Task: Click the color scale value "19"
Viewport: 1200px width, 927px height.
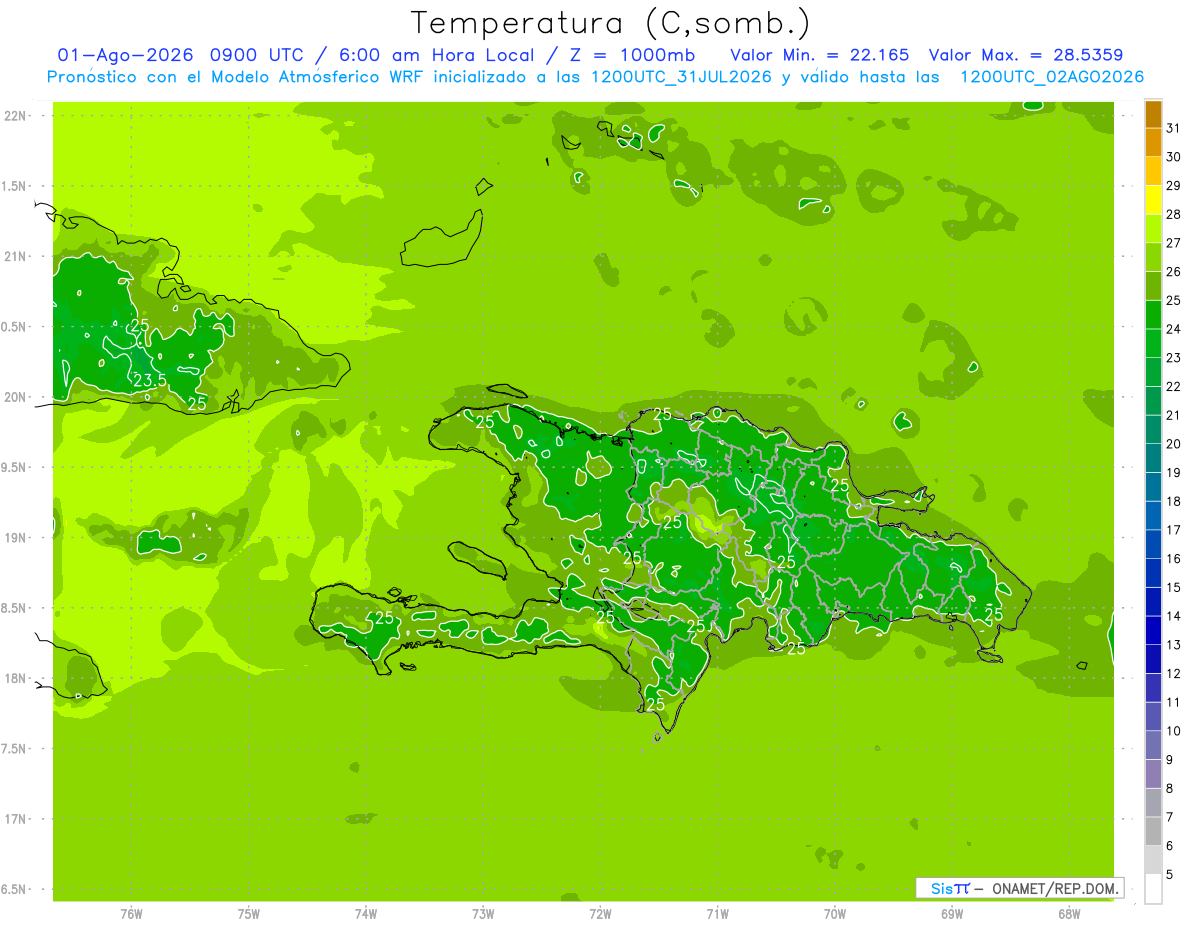Action: click(x=1174, y=473)
